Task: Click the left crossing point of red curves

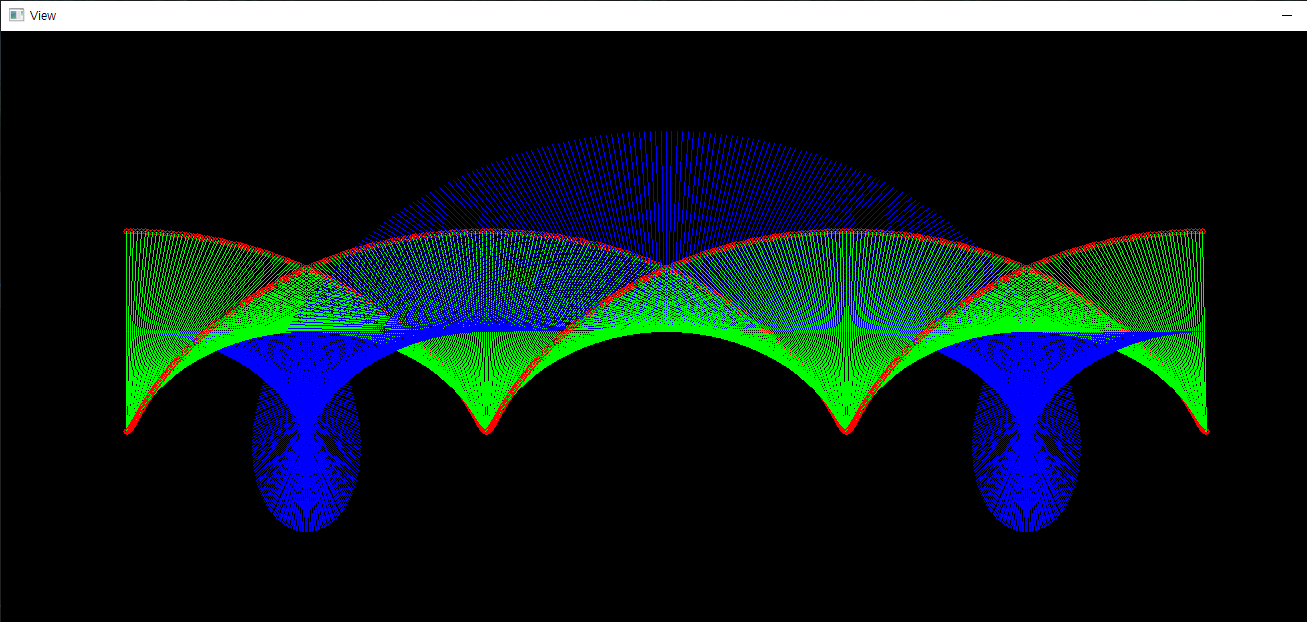Action: [x=306, y=267]
